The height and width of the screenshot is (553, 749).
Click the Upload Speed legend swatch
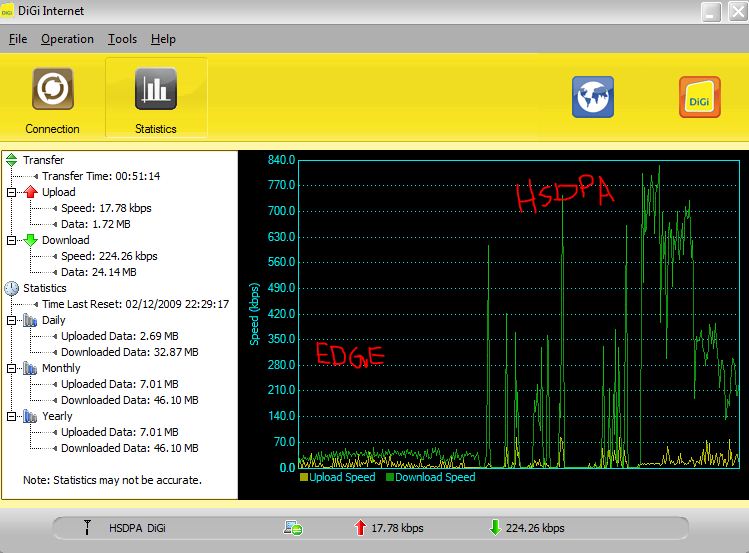pyautogui.click(x=303, y=477)
